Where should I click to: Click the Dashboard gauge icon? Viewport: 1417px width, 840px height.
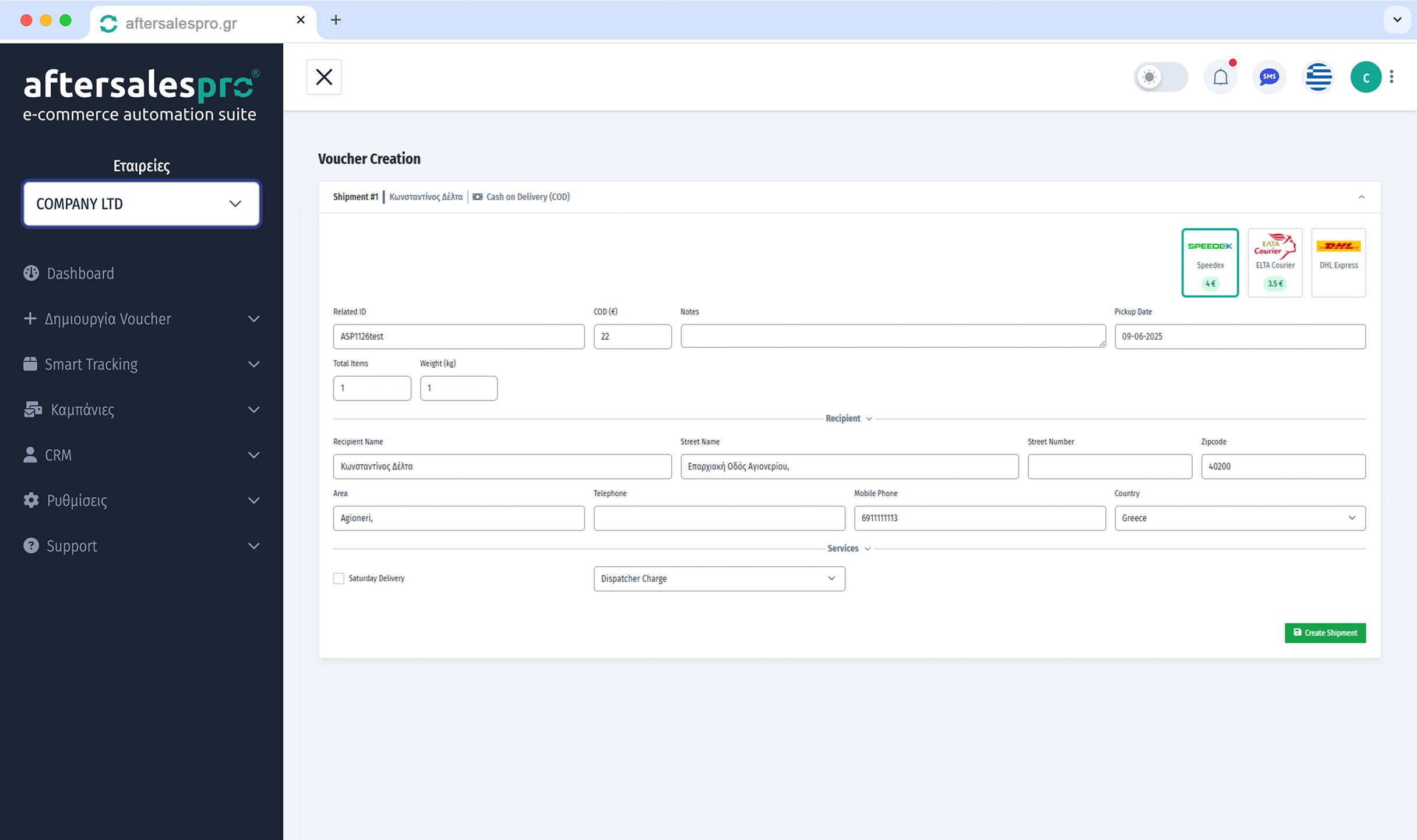coord(31,273)
